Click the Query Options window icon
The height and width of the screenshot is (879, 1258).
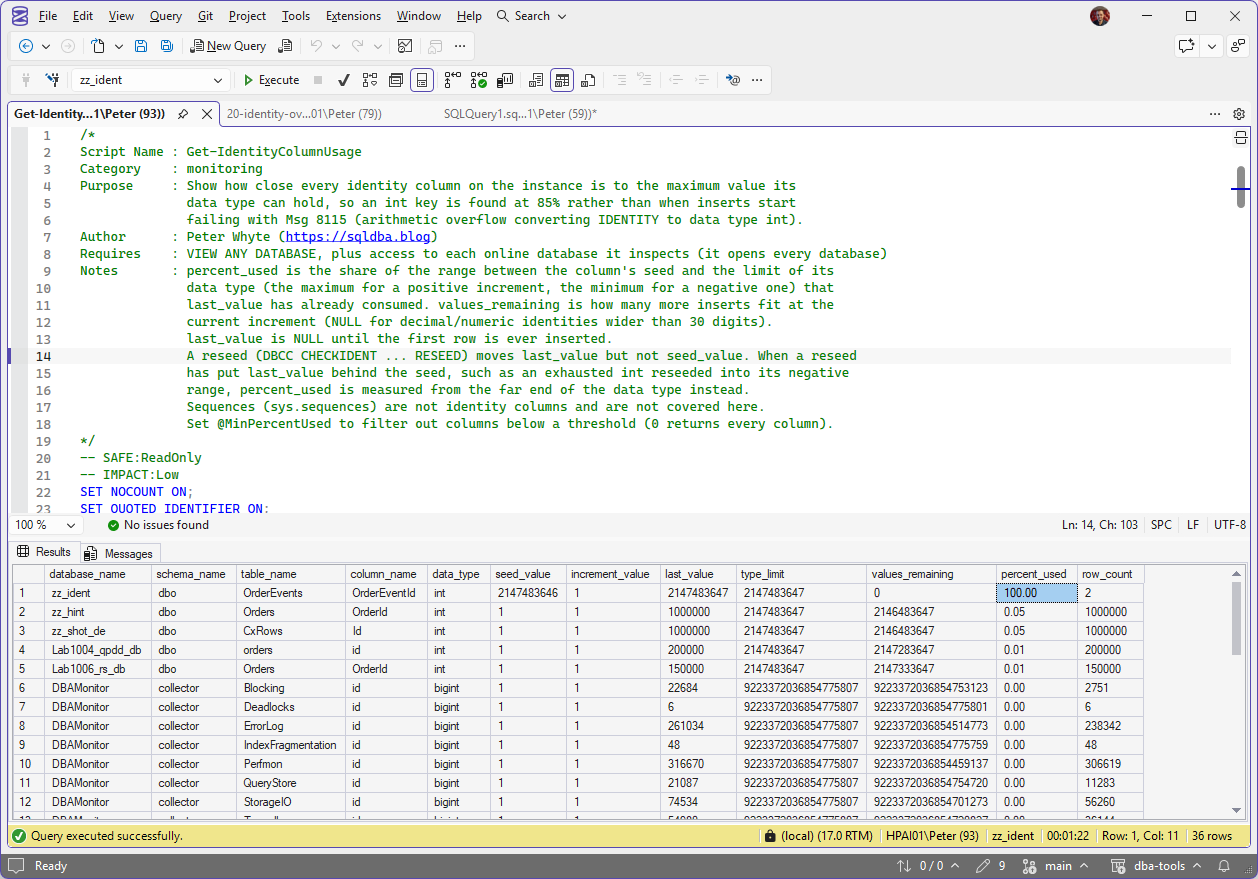396,80
